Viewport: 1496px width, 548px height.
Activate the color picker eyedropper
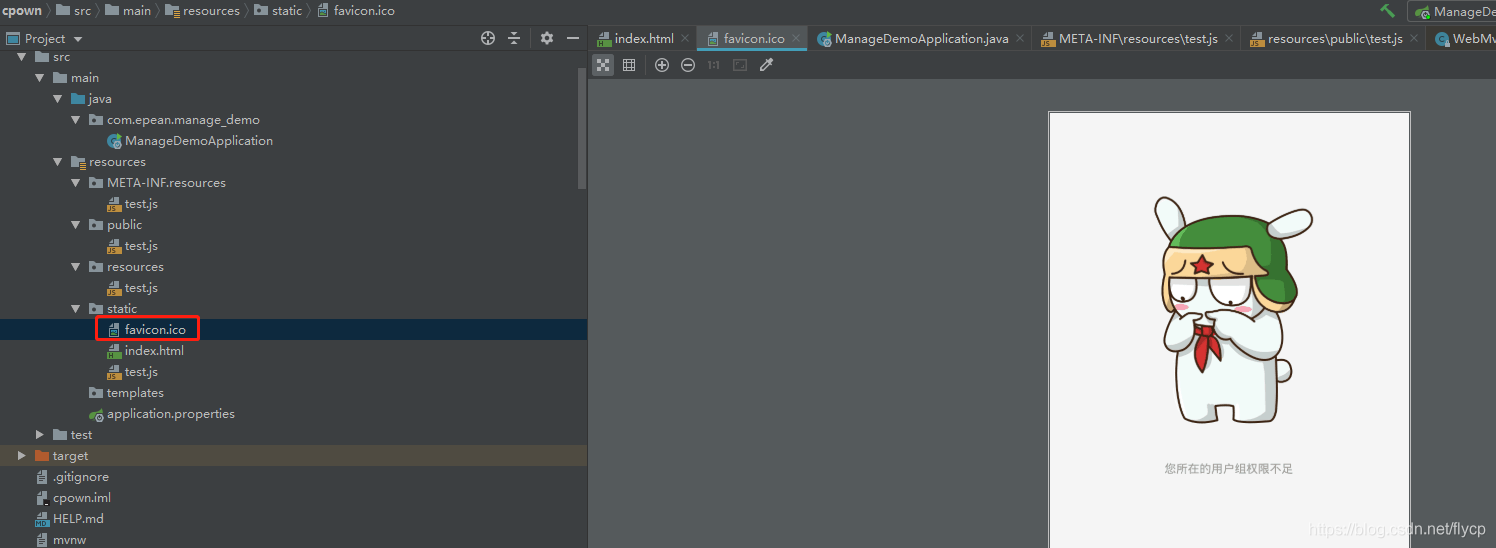767,65
